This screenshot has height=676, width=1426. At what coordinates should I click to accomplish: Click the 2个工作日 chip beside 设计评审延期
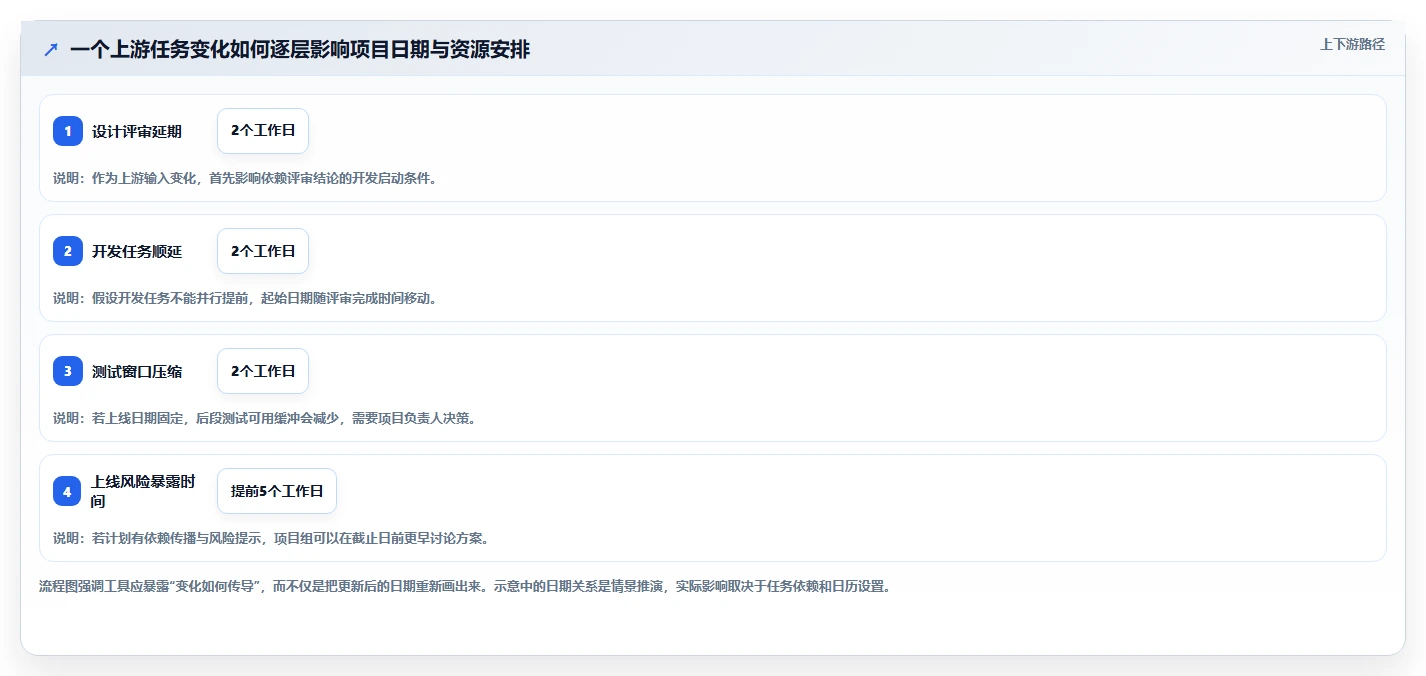[x=263, y=131]
